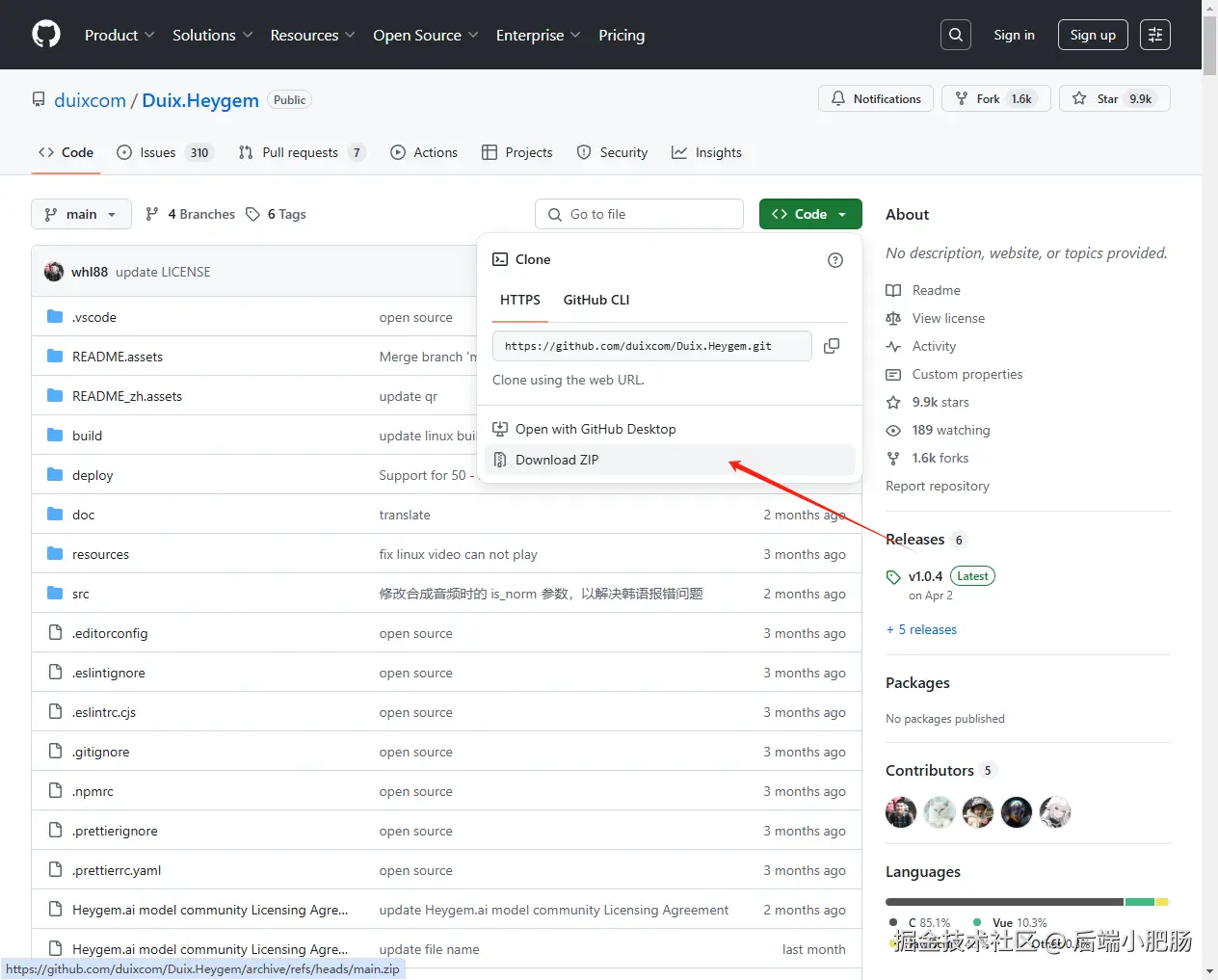This screenshot has height=980, width=1218.
Task: Star the repository with Star button
Action: [x=1115, y=98]
